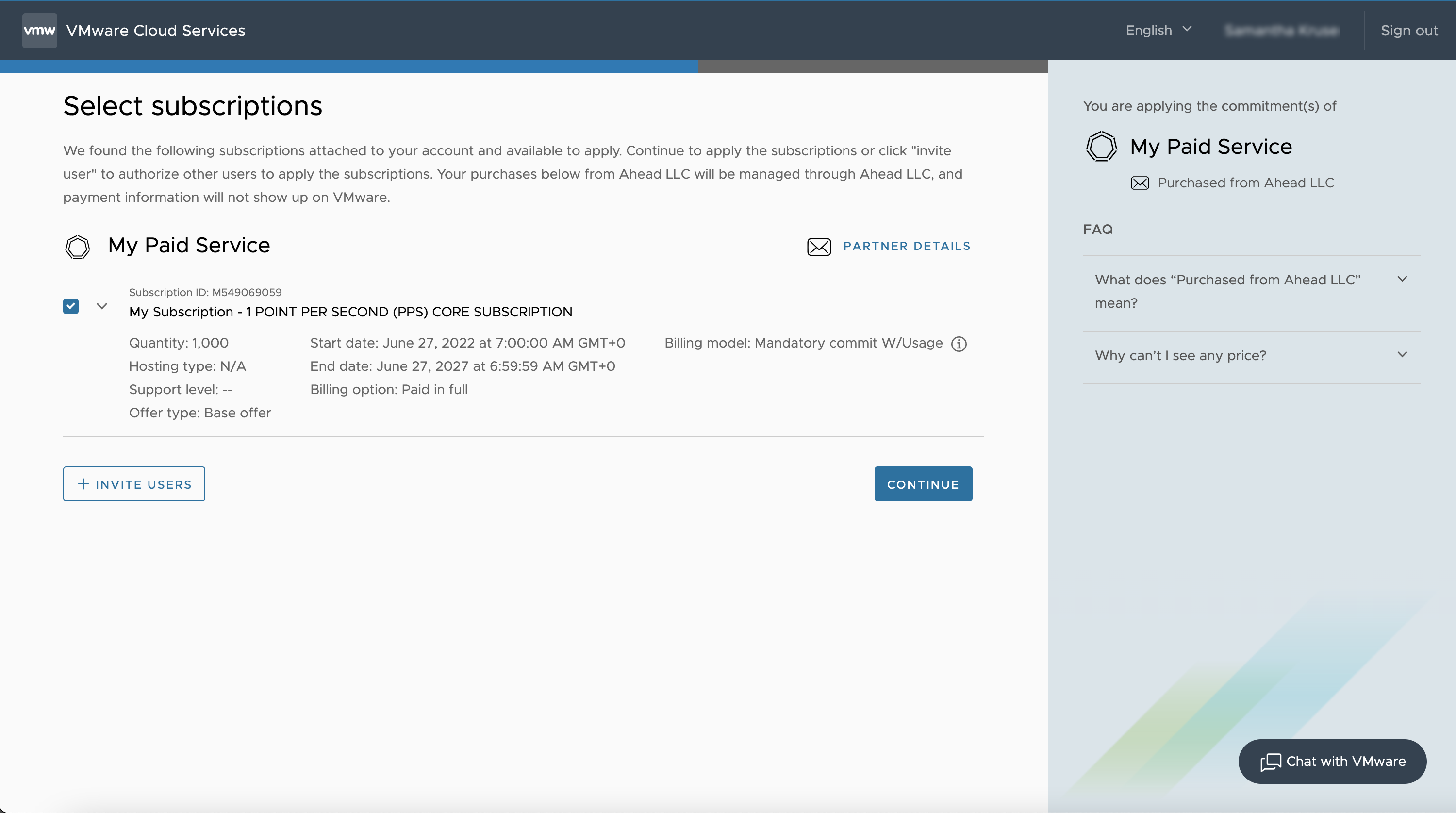
Task: Click the 'Hosting type: N/A' text
Action: pos(188,366)
